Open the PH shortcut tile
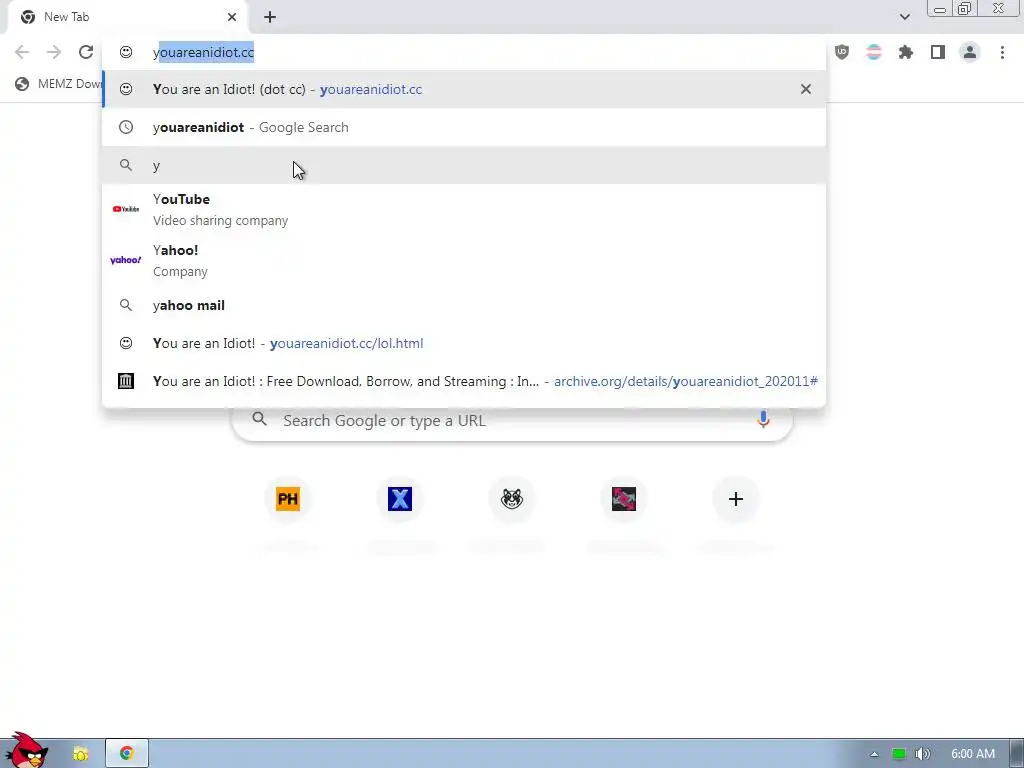Image resolution: width=1024 pixels, height=768 pixels. [x=288, y=500]
